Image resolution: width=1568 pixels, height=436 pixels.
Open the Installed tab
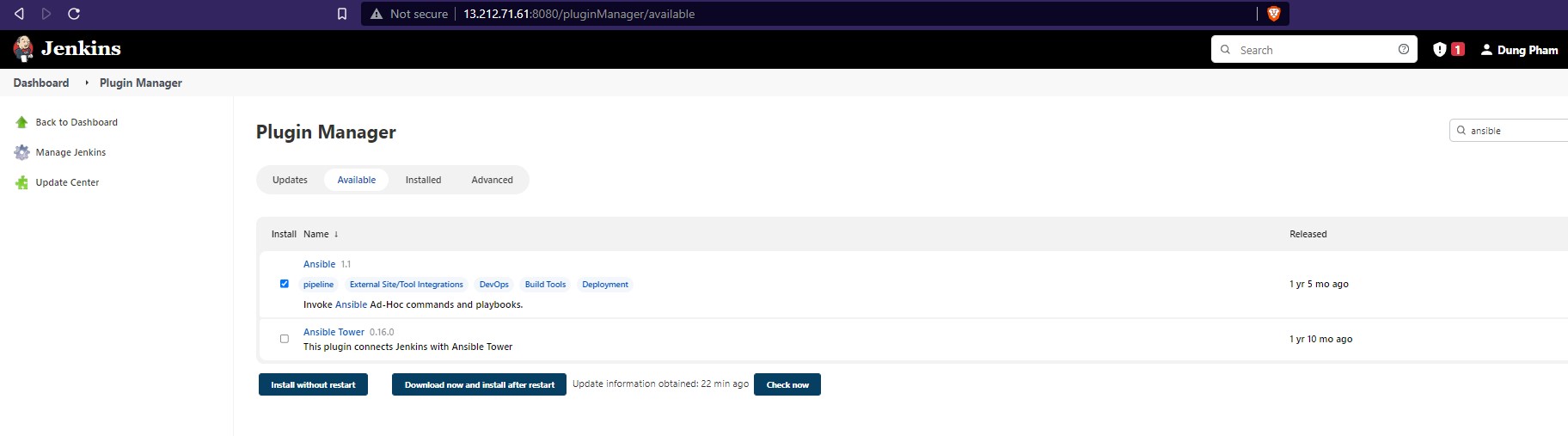423,180
